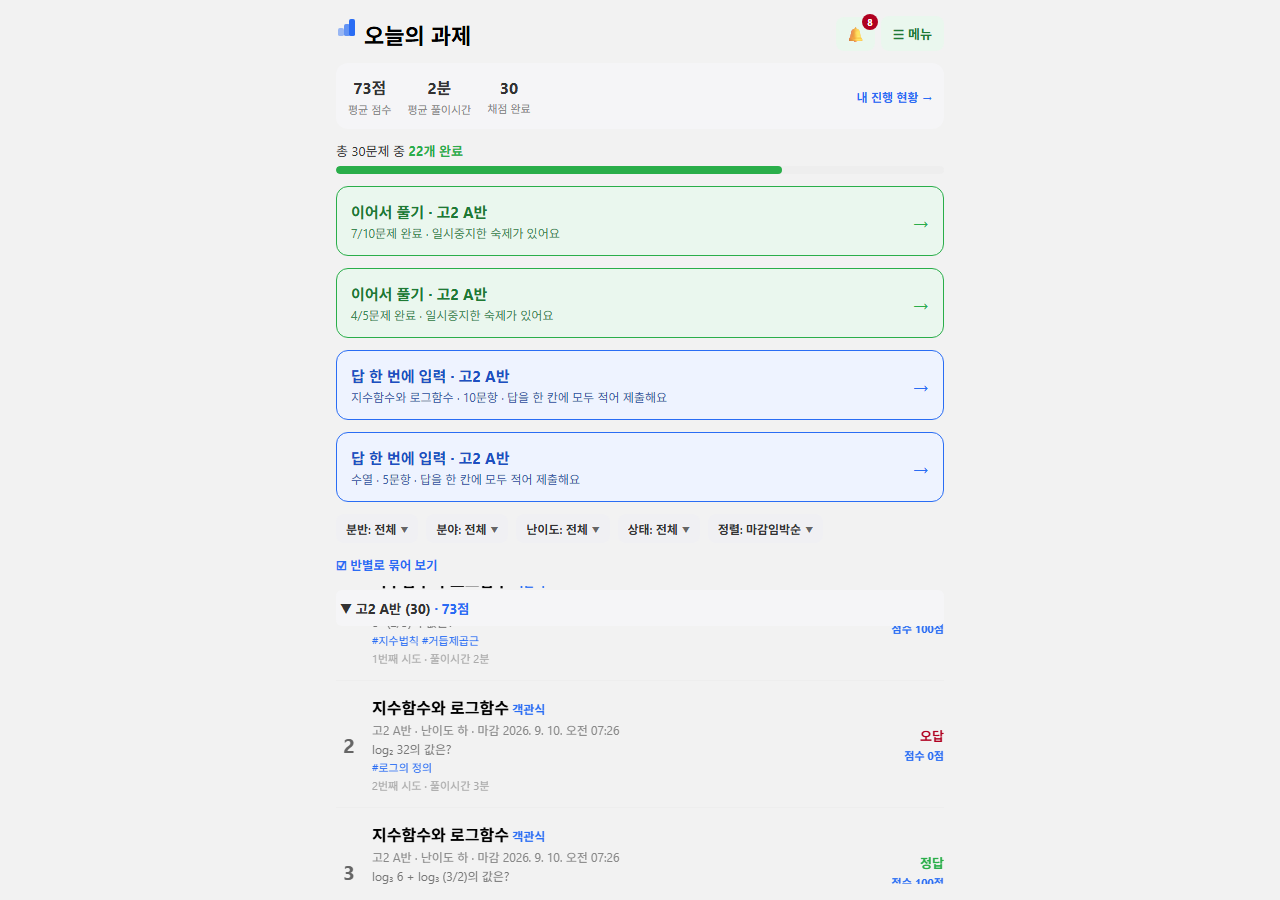Select the #지수법칙 tag
Viewport: 1280px width, 900px height.
point(395,641)
